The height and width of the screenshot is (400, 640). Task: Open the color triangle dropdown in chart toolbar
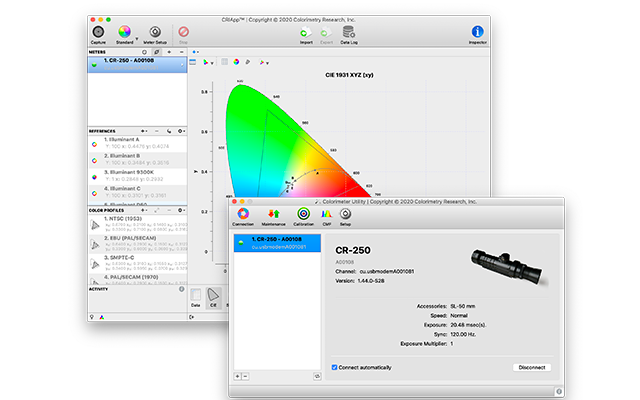click(208, 62)
